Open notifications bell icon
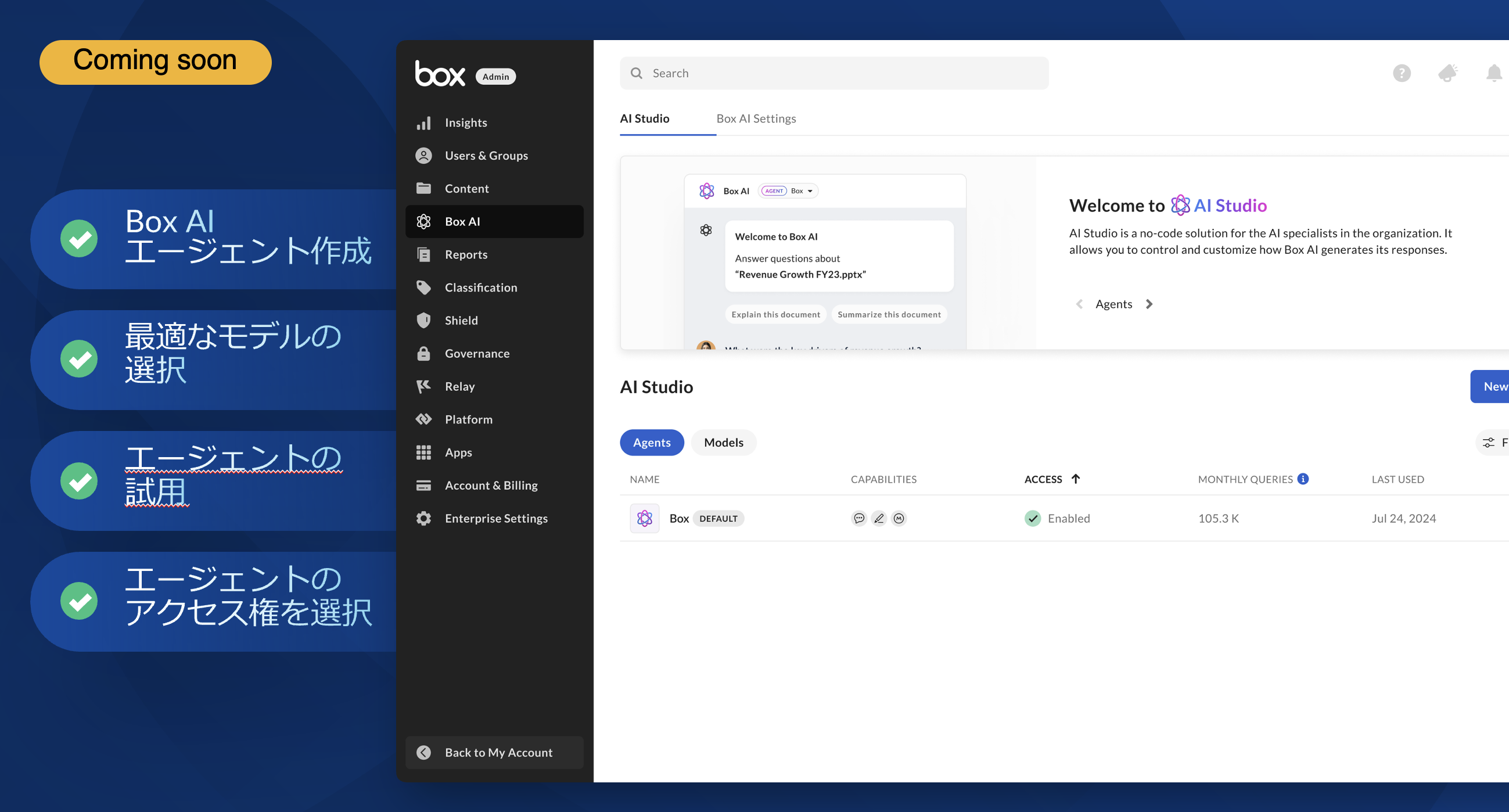Screen dimensions: 1509x812 tap(1493, 73)
